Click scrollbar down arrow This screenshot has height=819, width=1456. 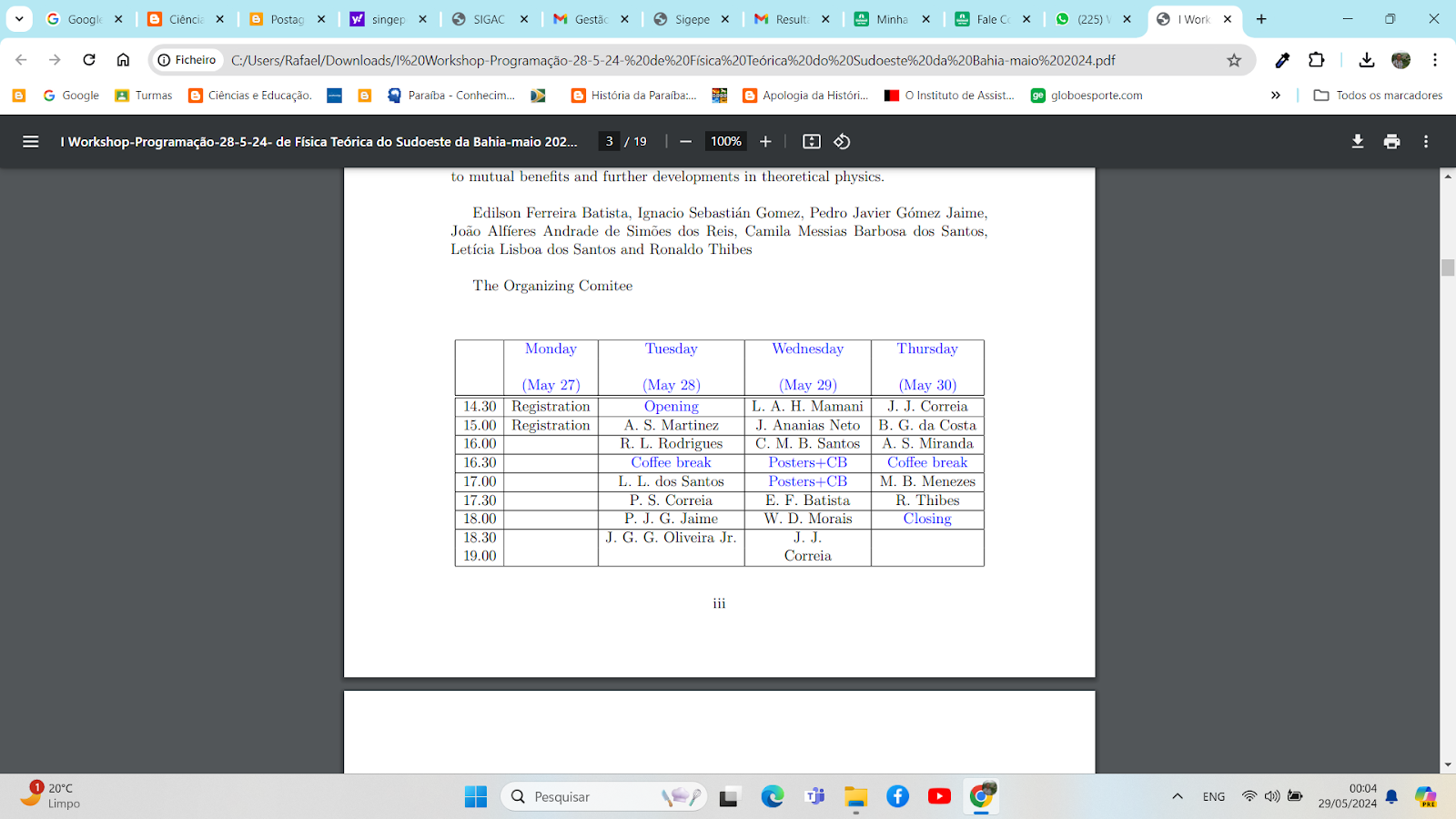[x=1448, y=765]
